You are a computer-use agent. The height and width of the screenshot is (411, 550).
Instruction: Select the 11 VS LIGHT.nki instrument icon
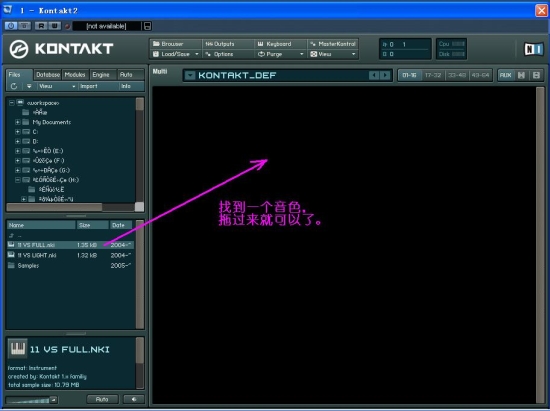[11, 255]
